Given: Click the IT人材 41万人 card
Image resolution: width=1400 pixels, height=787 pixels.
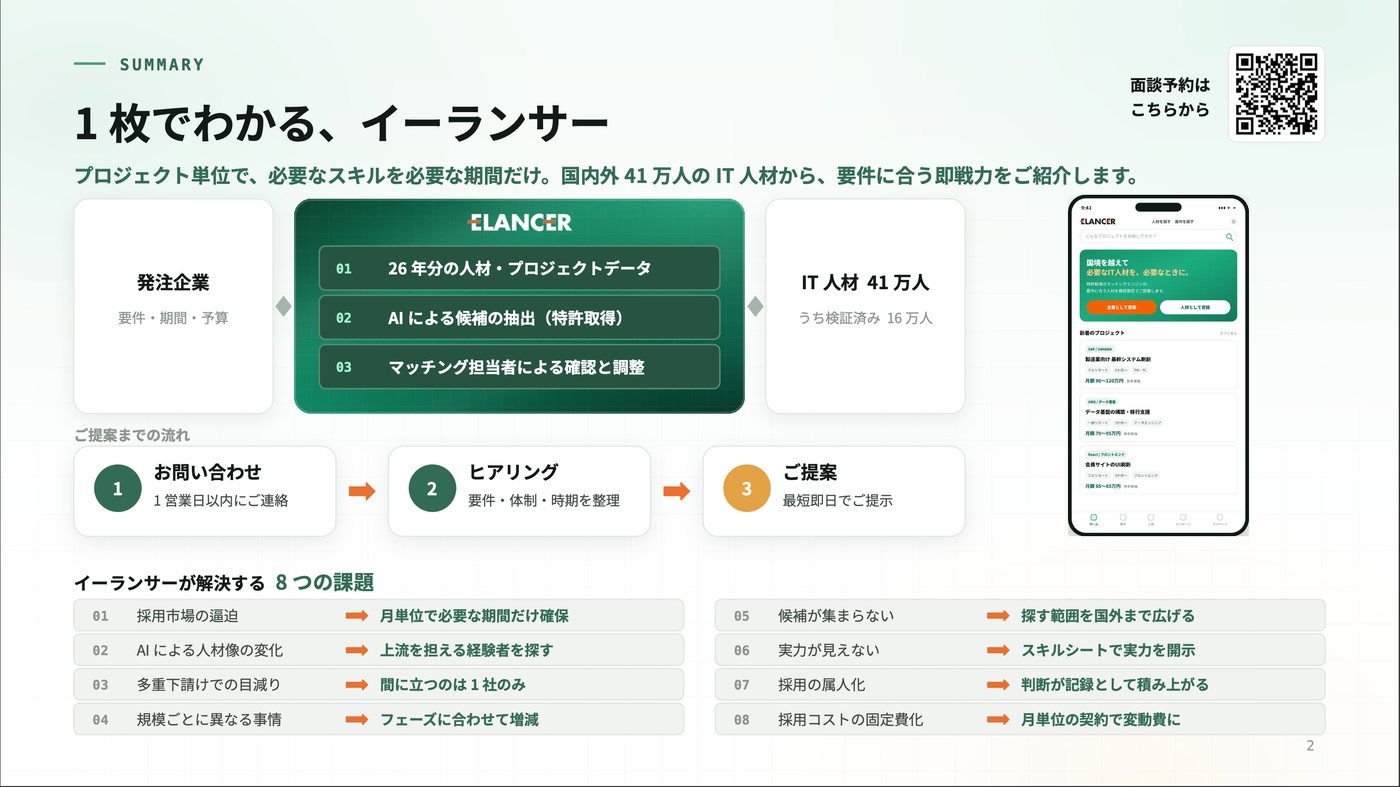Looking at the screenshot, I should (x=865, y=306).
